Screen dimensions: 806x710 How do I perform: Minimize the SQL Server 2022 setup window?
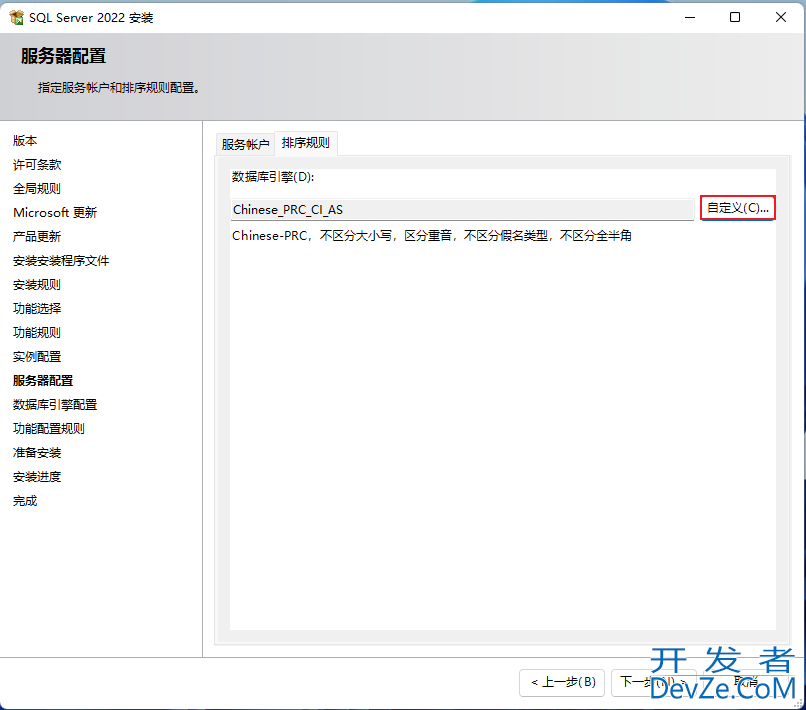[690, 17]
